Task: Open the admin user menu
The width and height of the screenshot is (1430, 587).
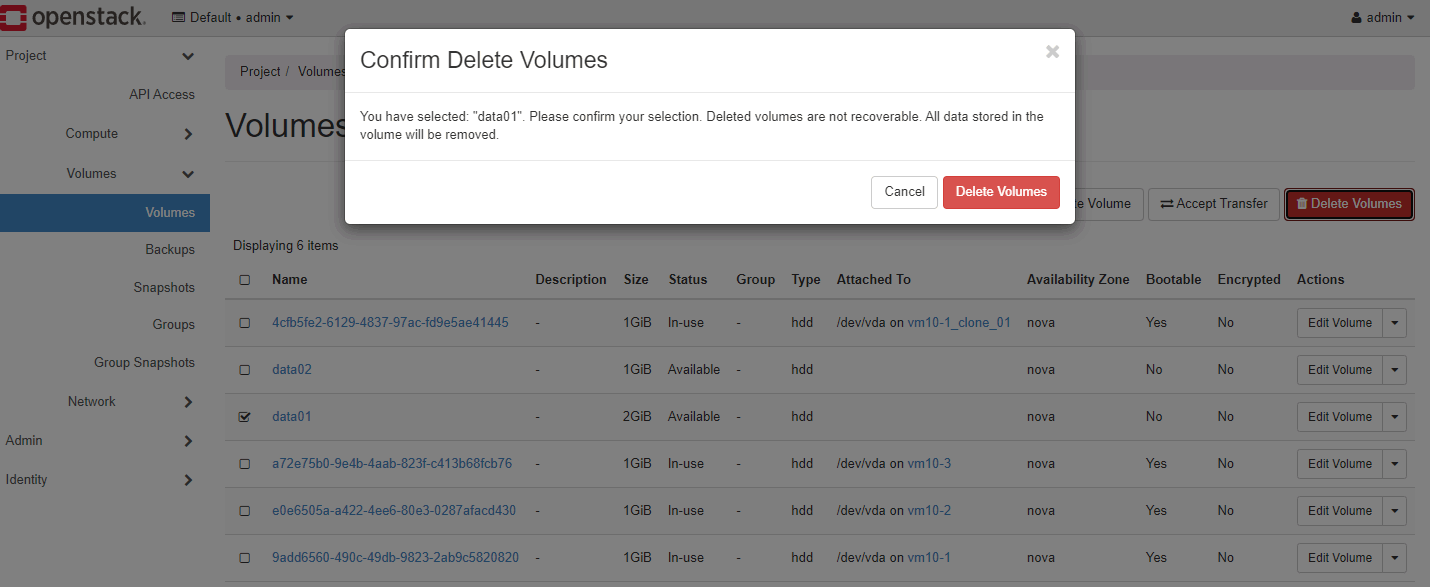Action: 1382,18
